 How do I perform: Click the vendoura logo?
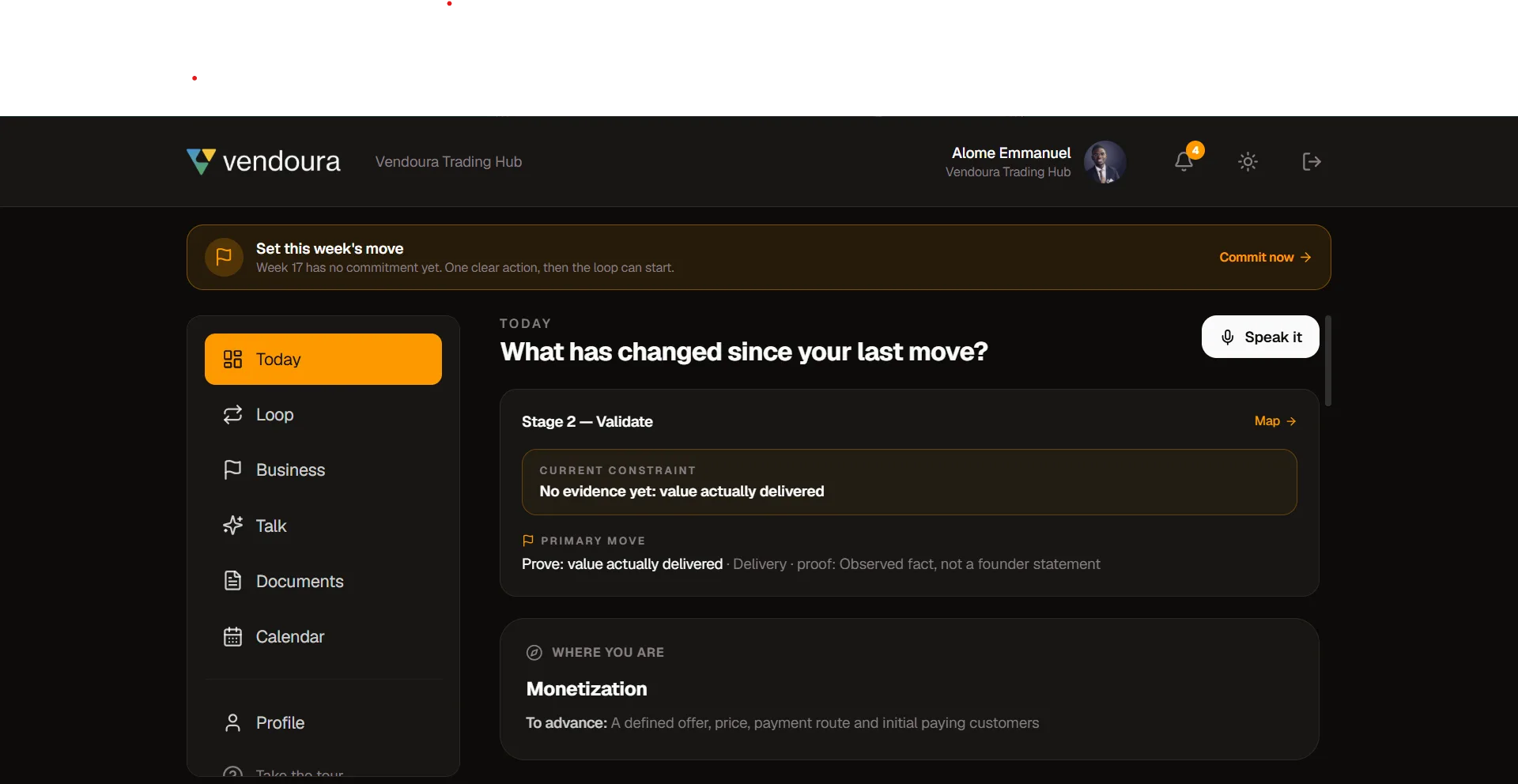(x=263, y=161)
